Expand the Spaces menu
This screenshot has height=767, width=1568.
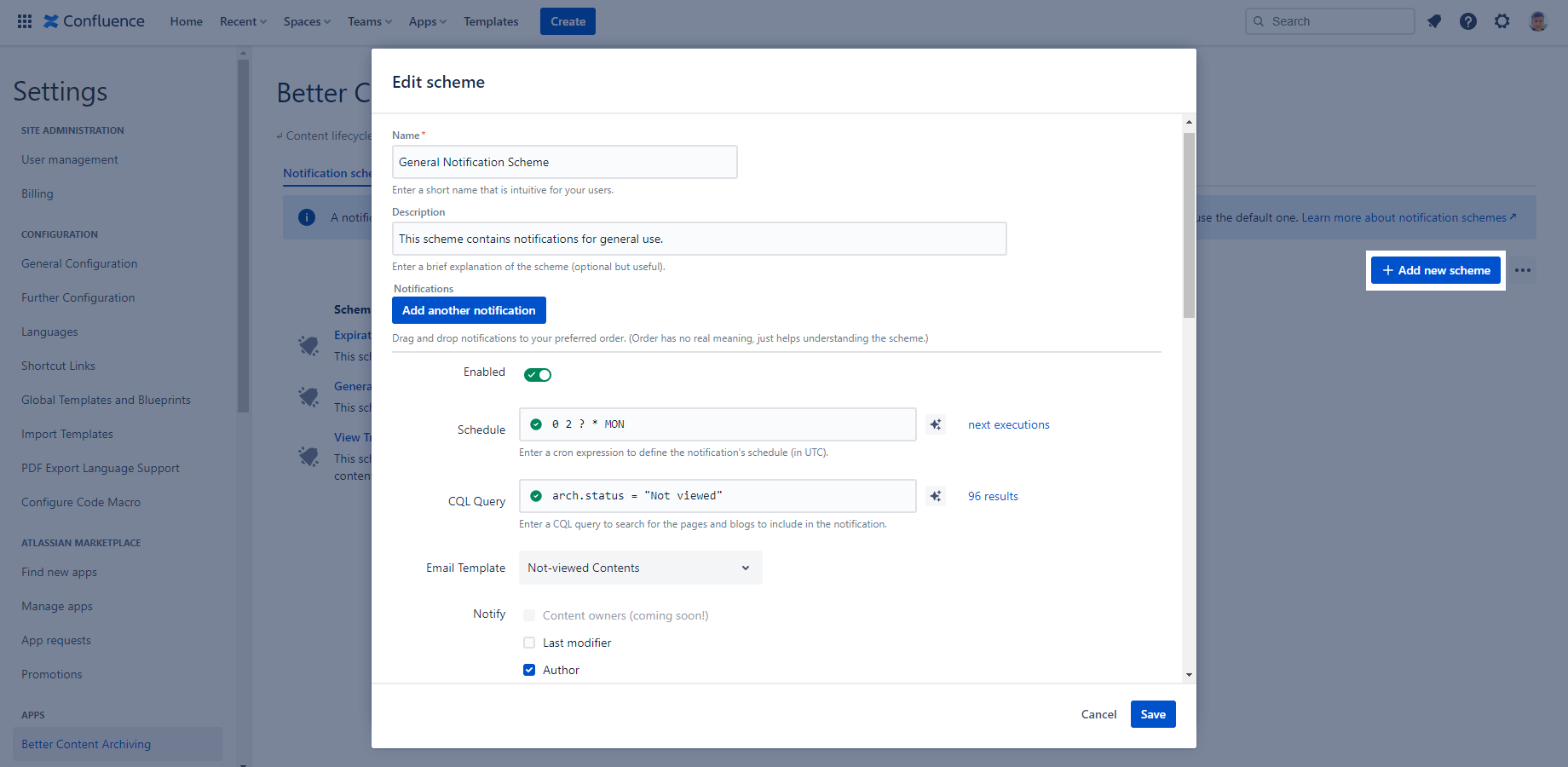point(307,21)
